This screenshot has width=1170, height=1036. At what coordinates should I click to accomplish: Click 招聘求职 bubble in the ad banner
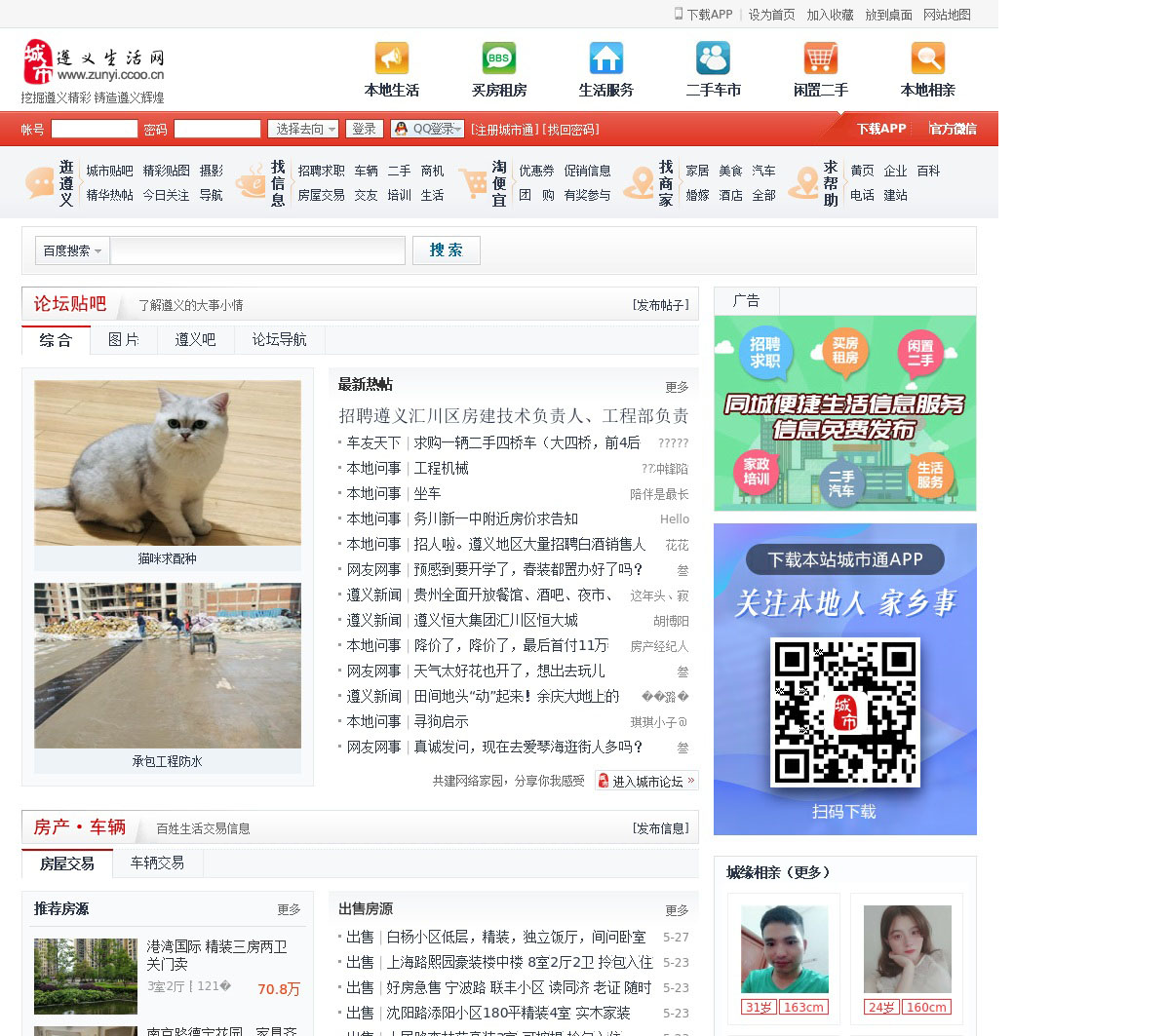(x=765, y=352)
